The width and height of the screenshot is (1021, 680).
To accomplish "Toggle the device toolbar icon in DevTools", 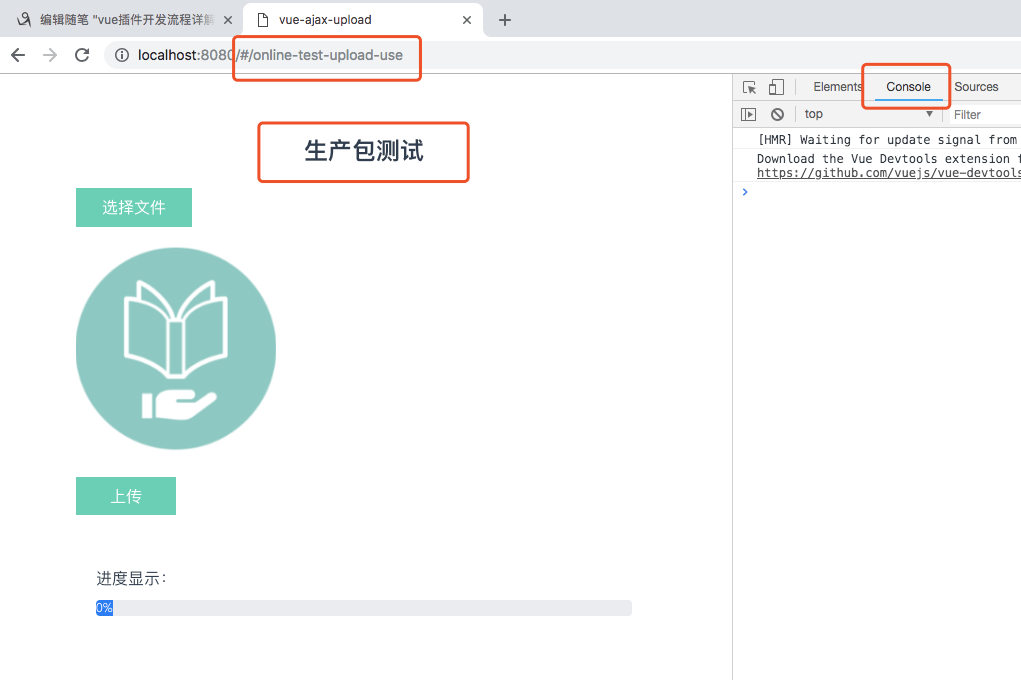I will click(775, 87).
